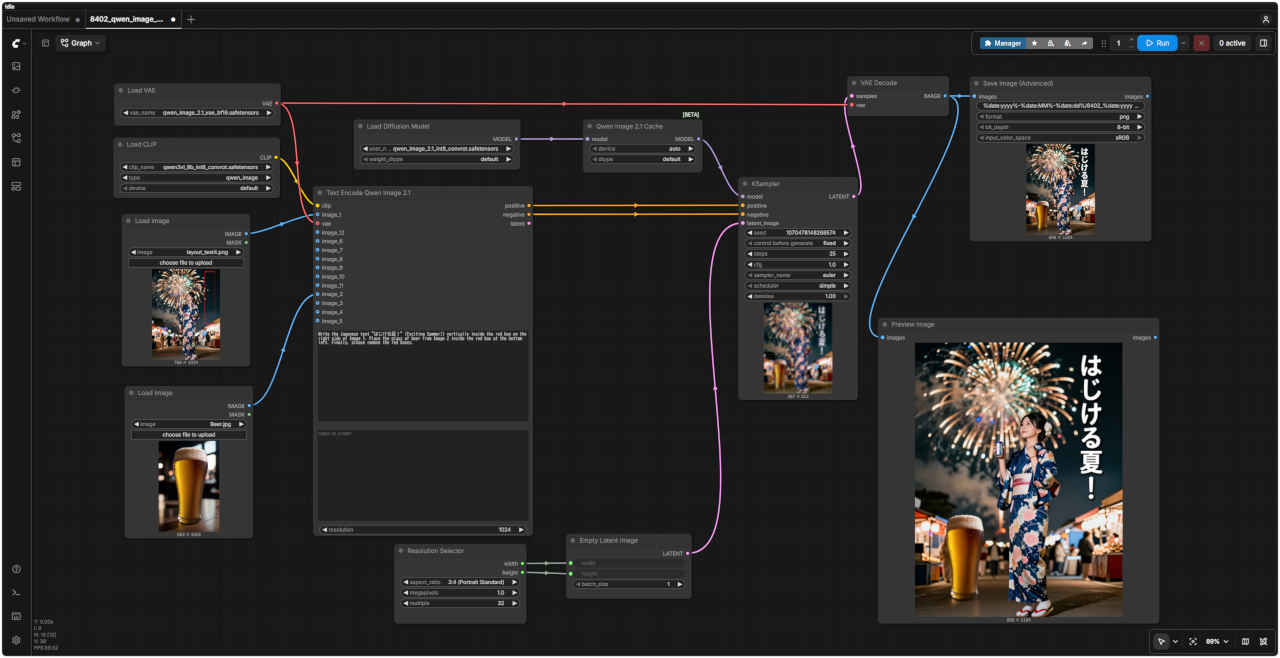Click the keyboard shortcuts icon in sidebar

coord(16,616)
